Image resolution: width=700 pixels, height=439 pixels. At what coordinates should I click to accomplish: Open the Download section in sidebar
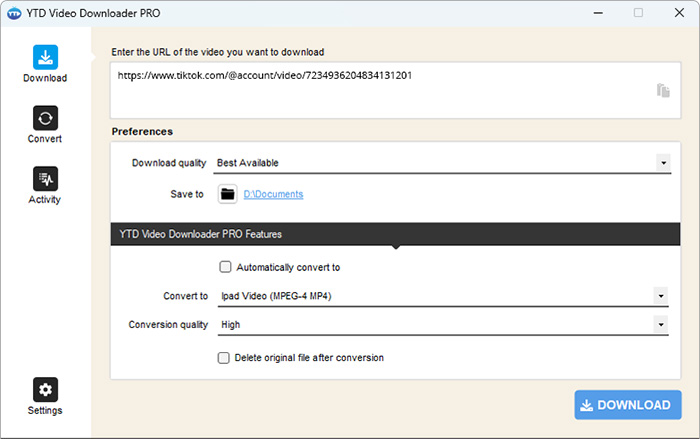(x=45, y=64)
